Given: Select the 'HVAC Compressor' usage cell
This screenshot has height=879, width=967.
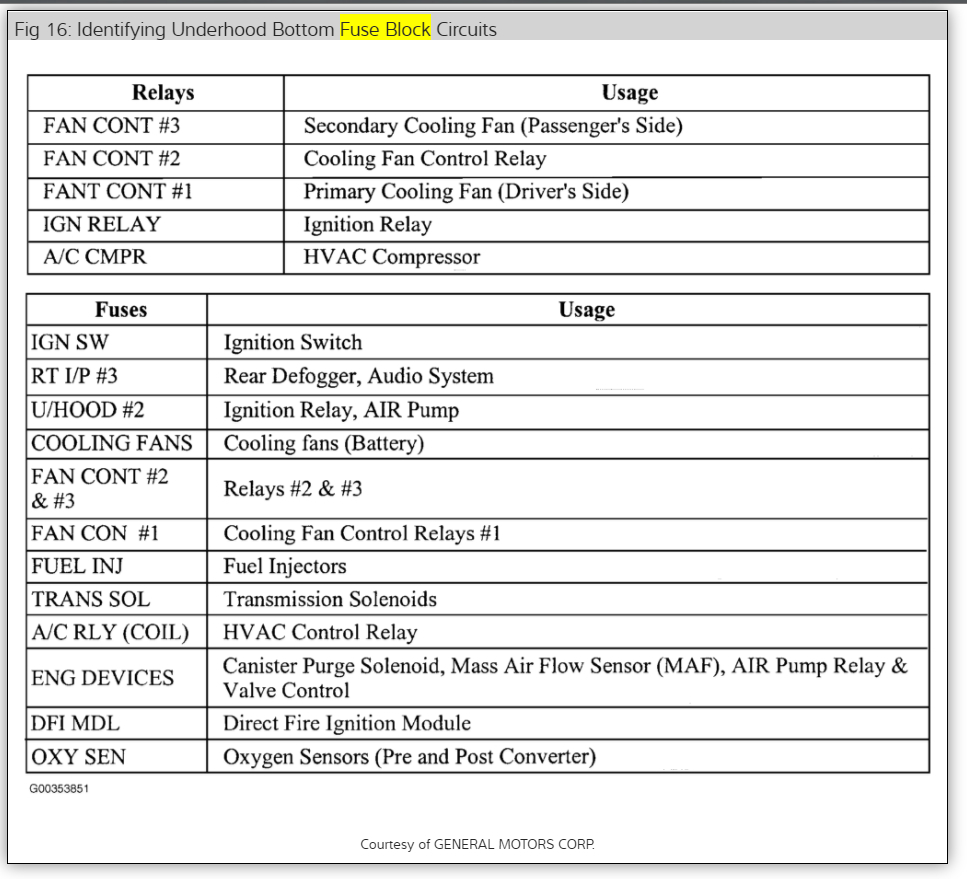Looking at the screenshot, I should pyautogui.click(x=606, y=257).
